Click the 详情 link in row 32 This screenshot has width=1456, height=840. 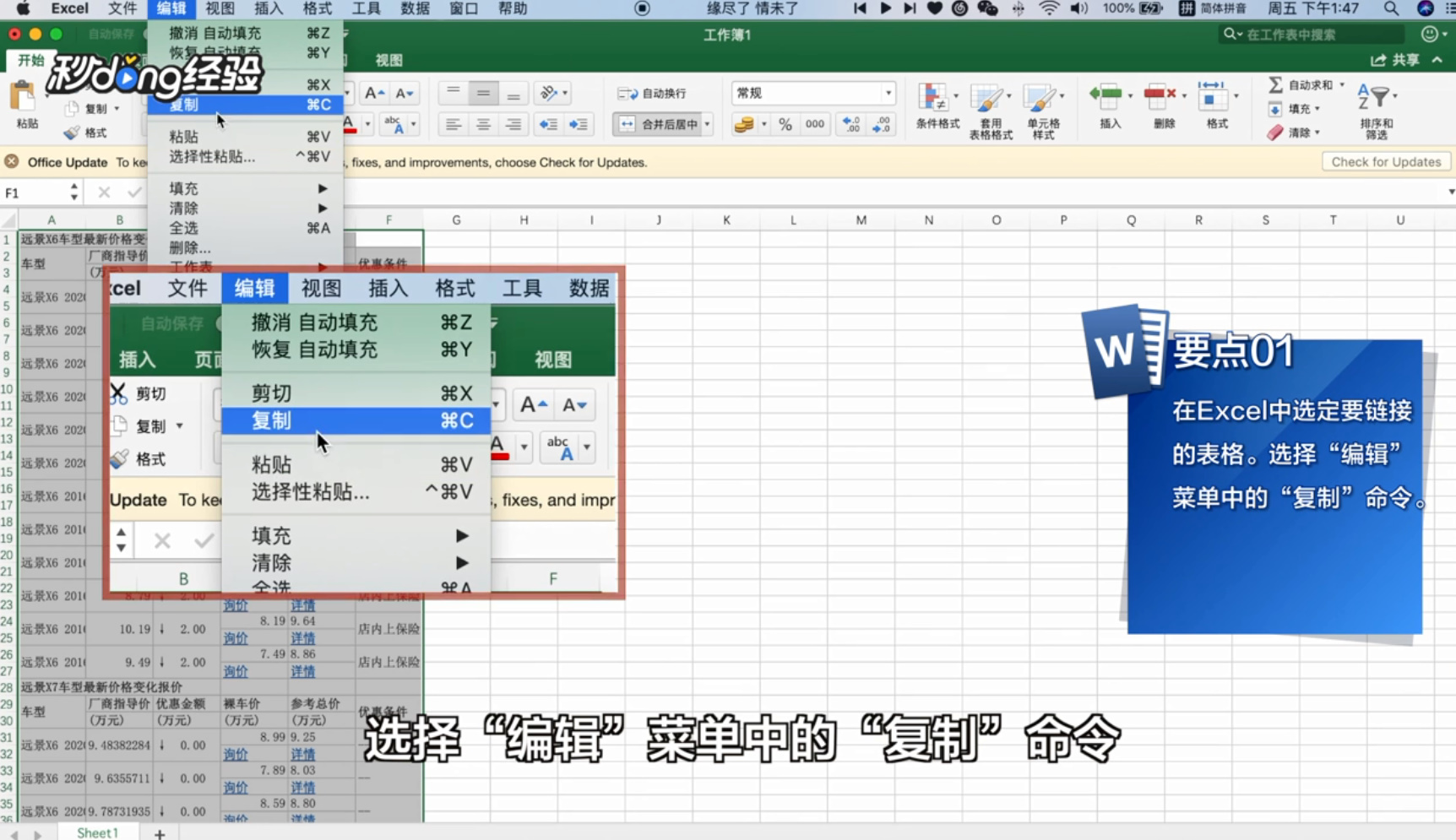click(302, 754)
